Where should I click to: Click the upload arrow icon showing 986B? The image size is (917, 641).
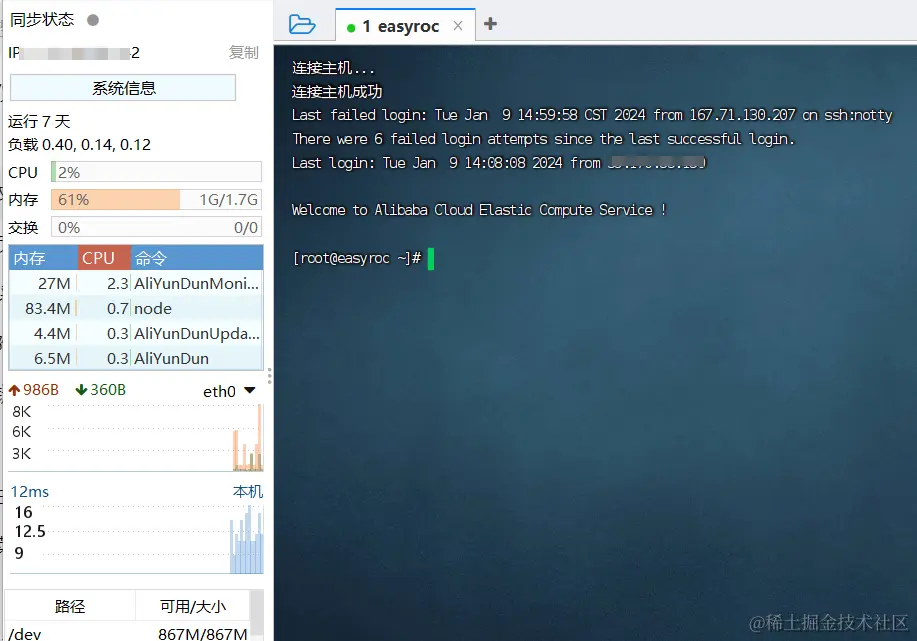pyautogui.click(x=15, y=390)
